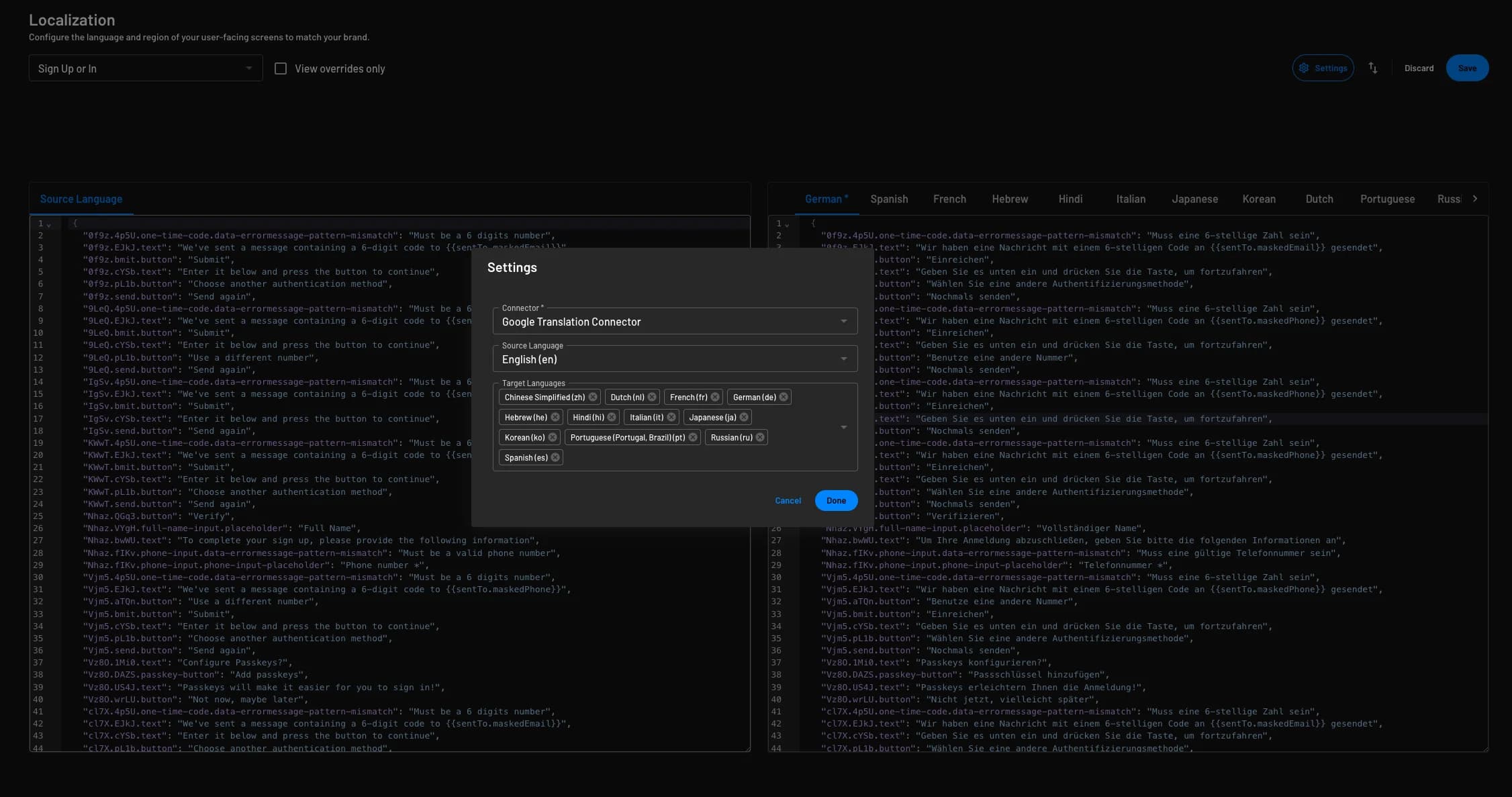Remove Korean (ko) from target languages
The image size is (1512, 797).
[552, 437]
